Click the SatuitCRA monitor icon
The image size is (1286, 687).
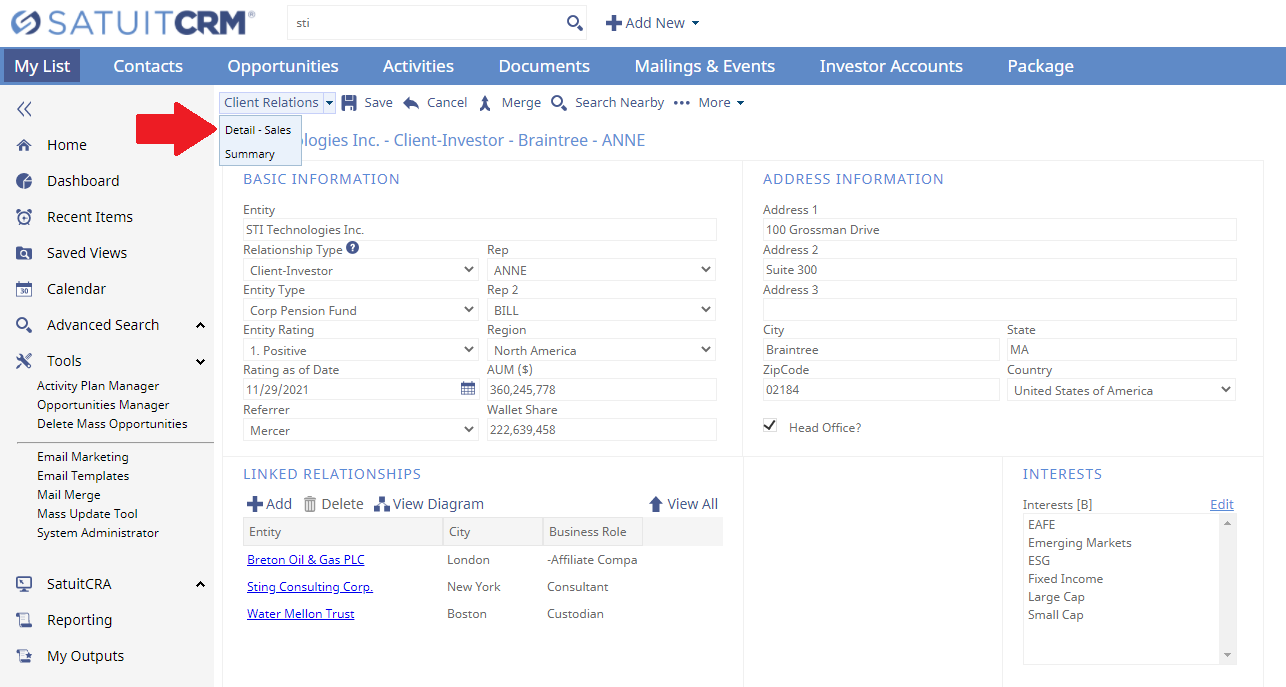pyautogui.click(x=24, y=584)
